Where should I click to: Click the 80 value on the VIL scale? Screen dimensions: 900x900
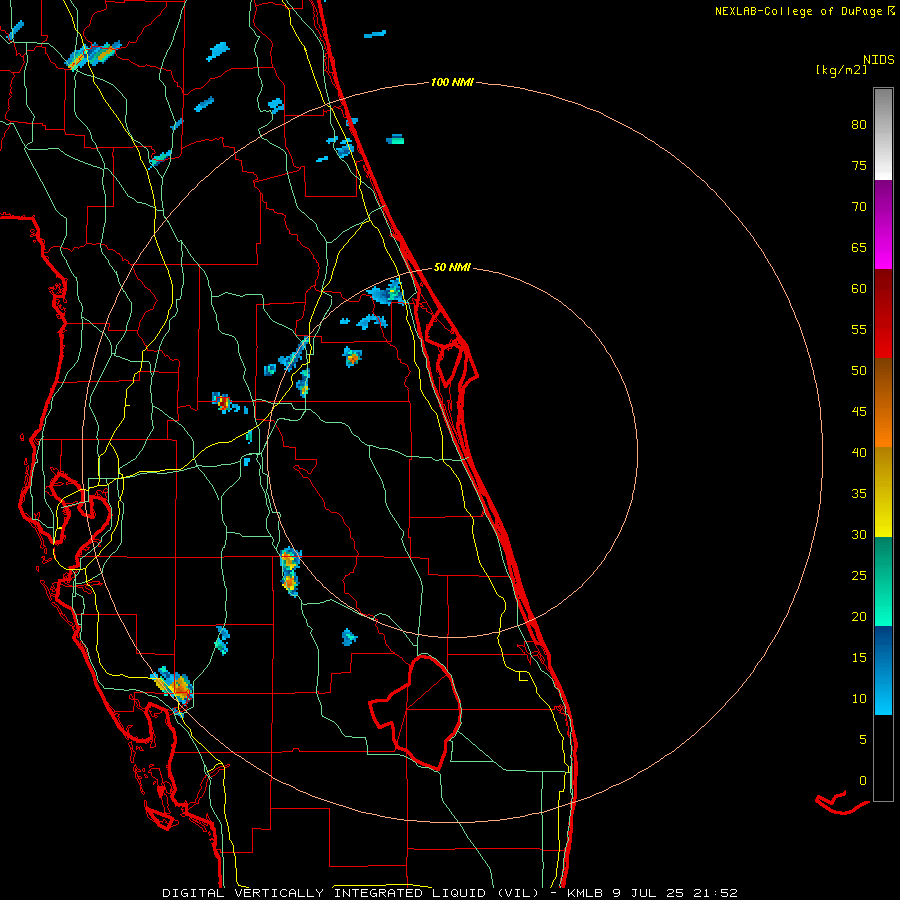point(859,125)
